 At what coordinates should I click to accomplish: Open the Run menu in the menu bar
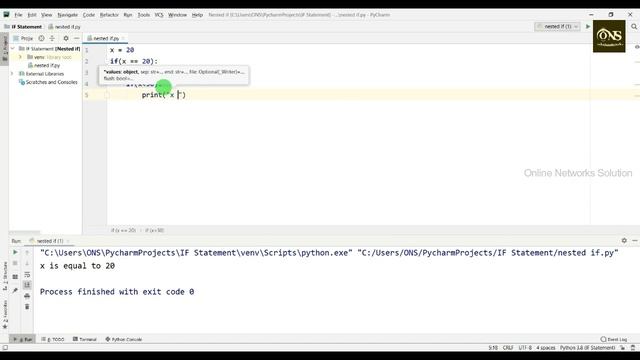(x=128, y=15)
